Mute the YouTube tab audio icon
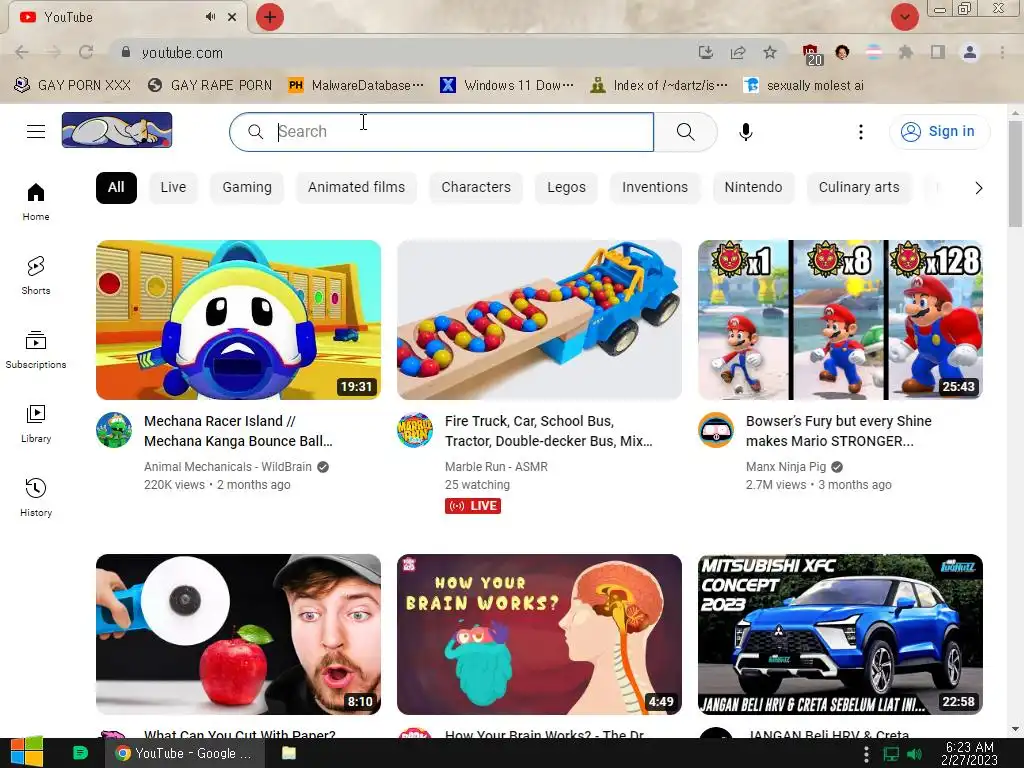 (210, 17)
